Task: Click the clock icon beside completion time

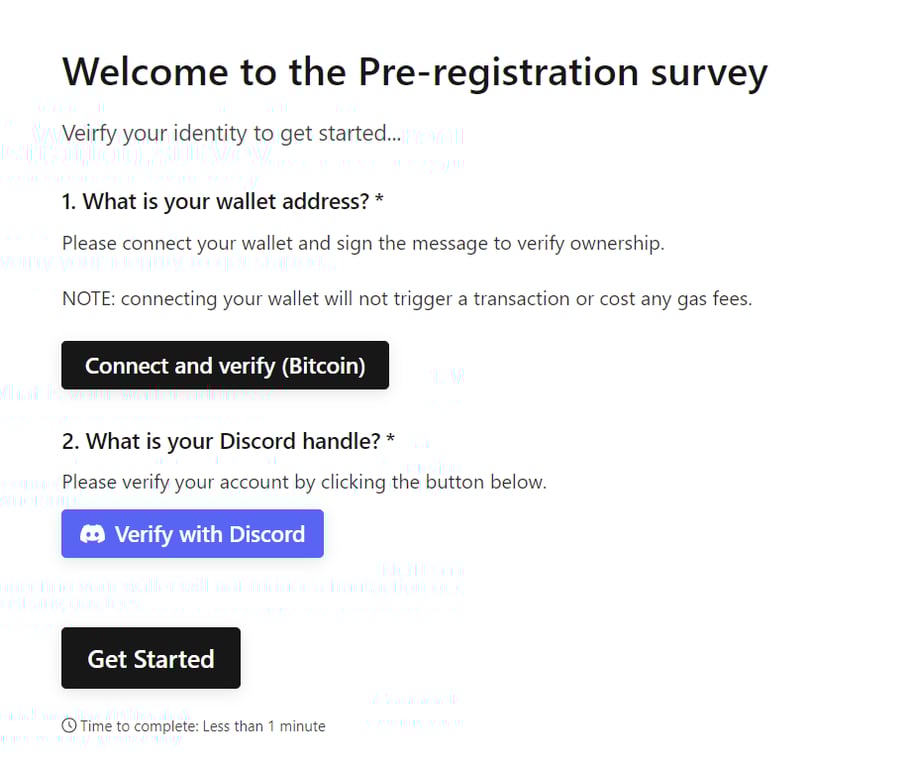Action: [69, 726]
